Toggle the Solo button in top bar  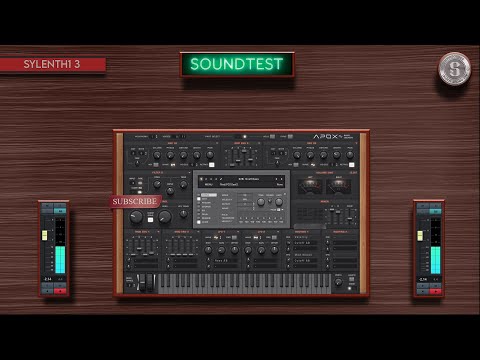click(x=272, y=136)
